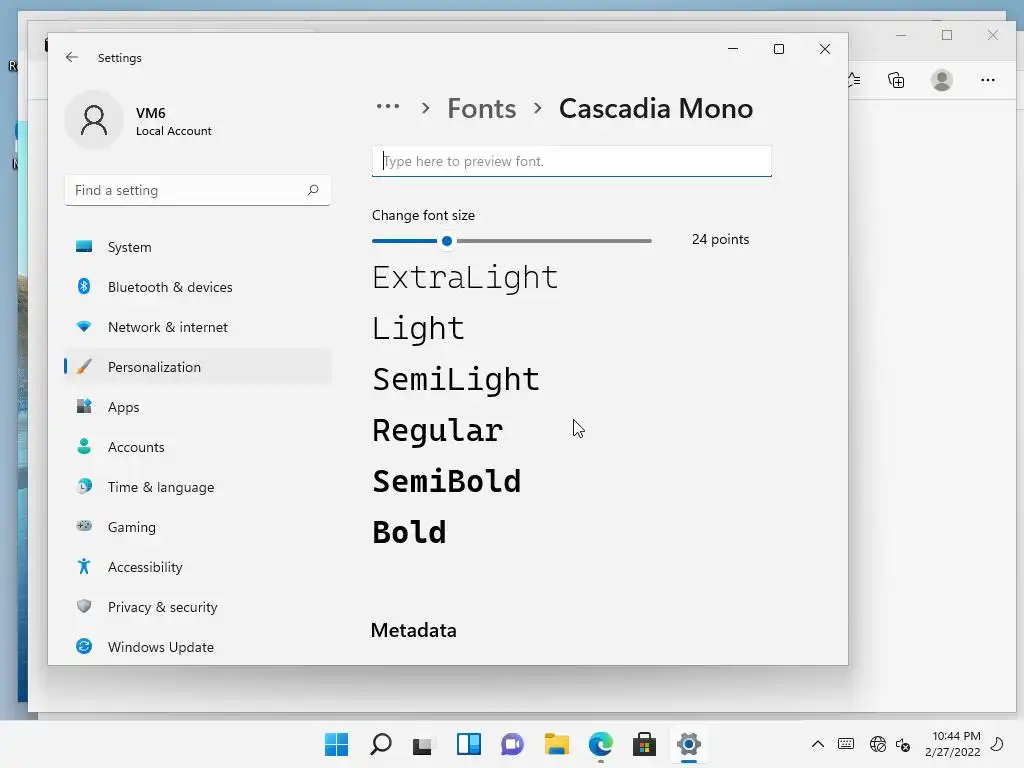Click the Find a setting search box
Screen dimensions: 1024x768
[198, 190]
